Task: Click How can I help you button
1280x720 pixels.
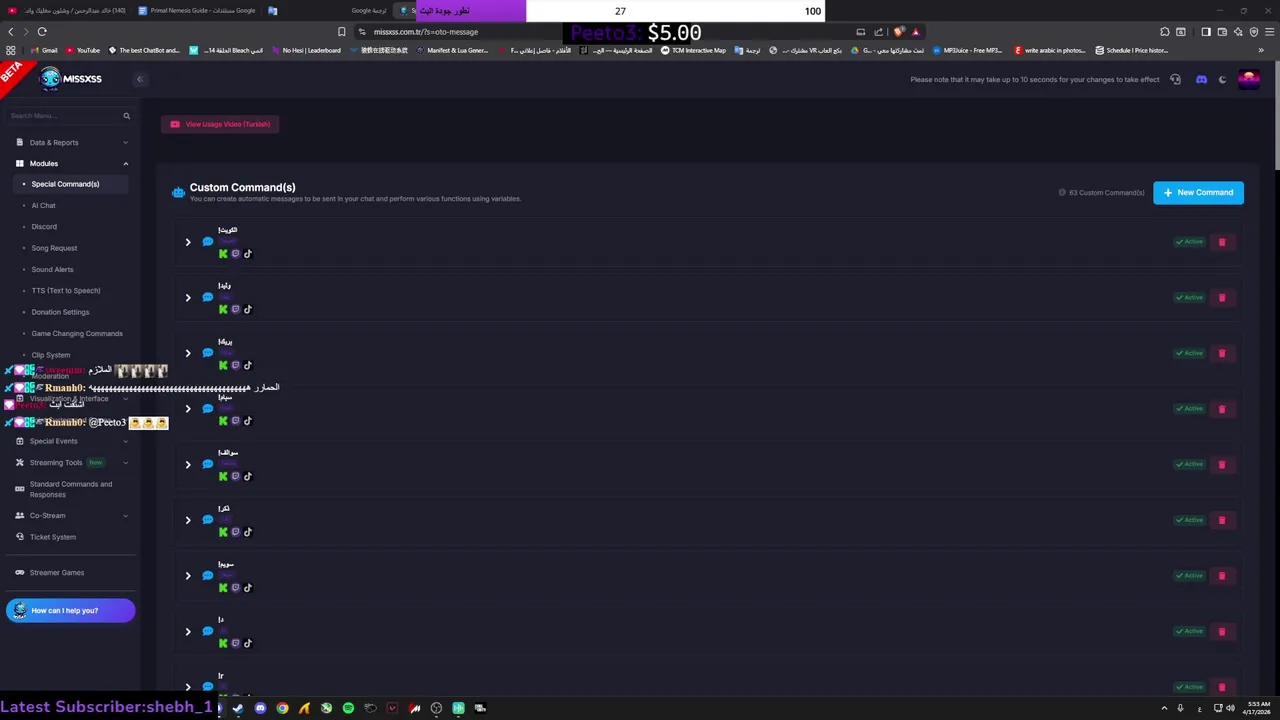Action: coord(70,611)
